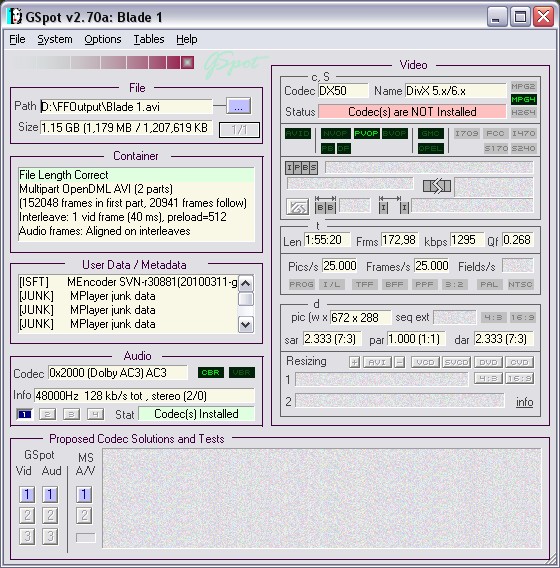Select audio stream 3 button

coord(71,414)
